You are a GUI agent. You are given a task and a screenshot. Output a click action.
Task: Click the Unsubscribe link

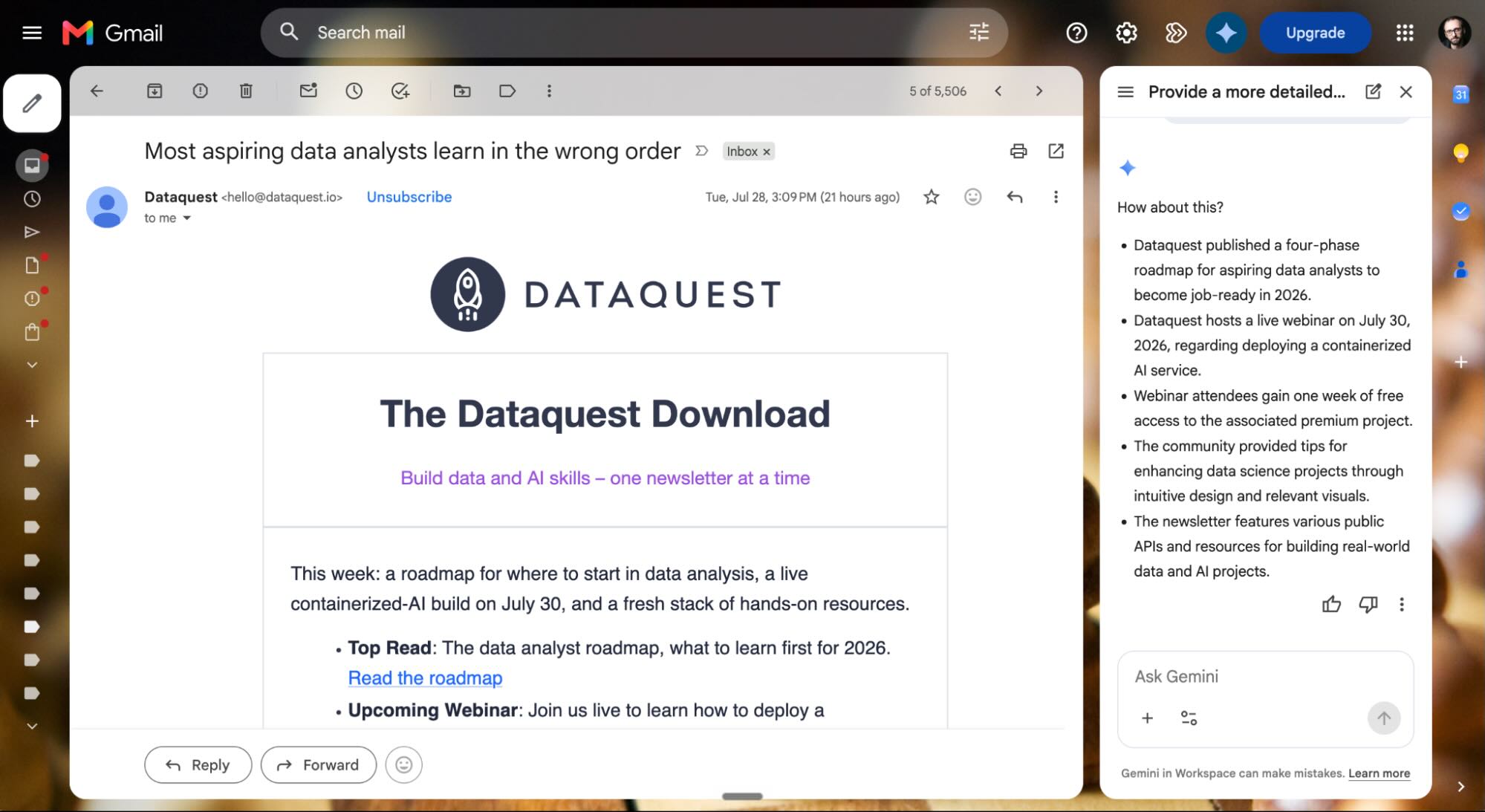click(x=409, y=197)
